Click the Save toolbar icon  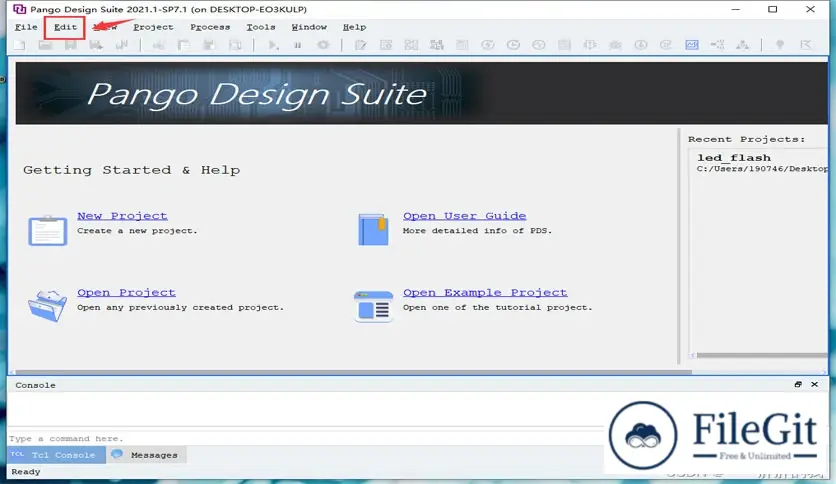70,45
